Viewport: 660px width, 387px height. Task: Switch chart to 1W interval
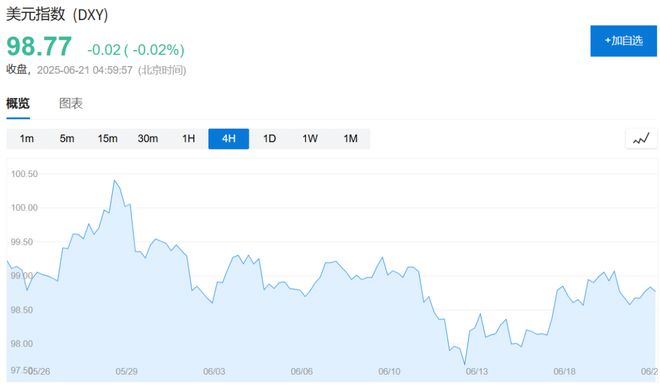point(310,139)
